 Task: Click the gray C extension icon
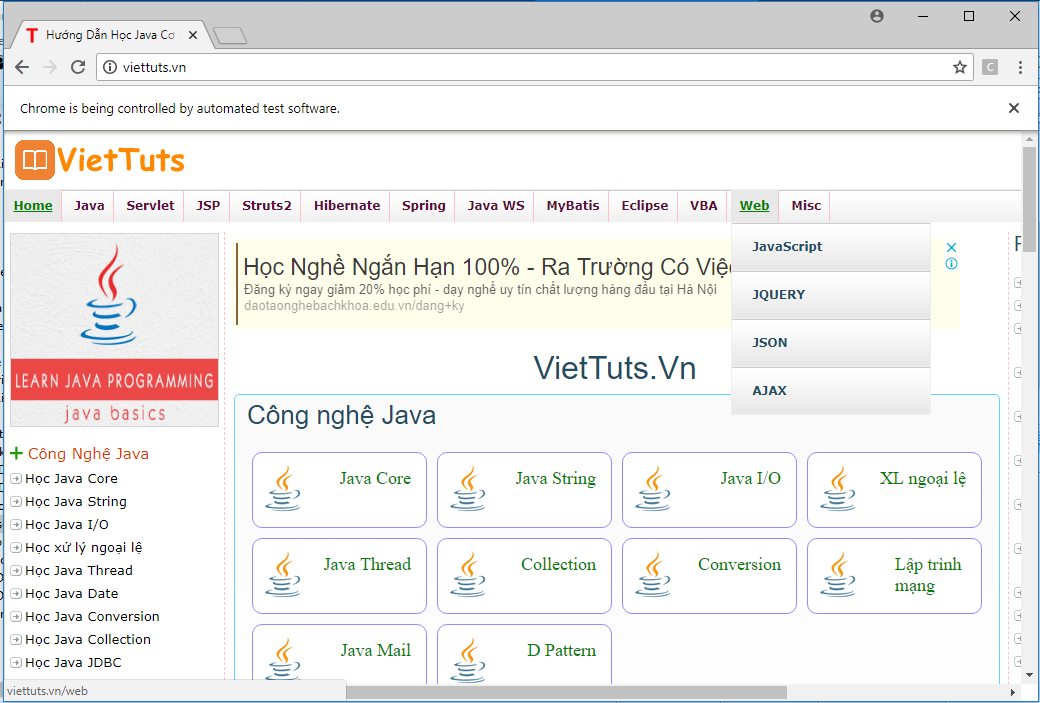[990, 67]
